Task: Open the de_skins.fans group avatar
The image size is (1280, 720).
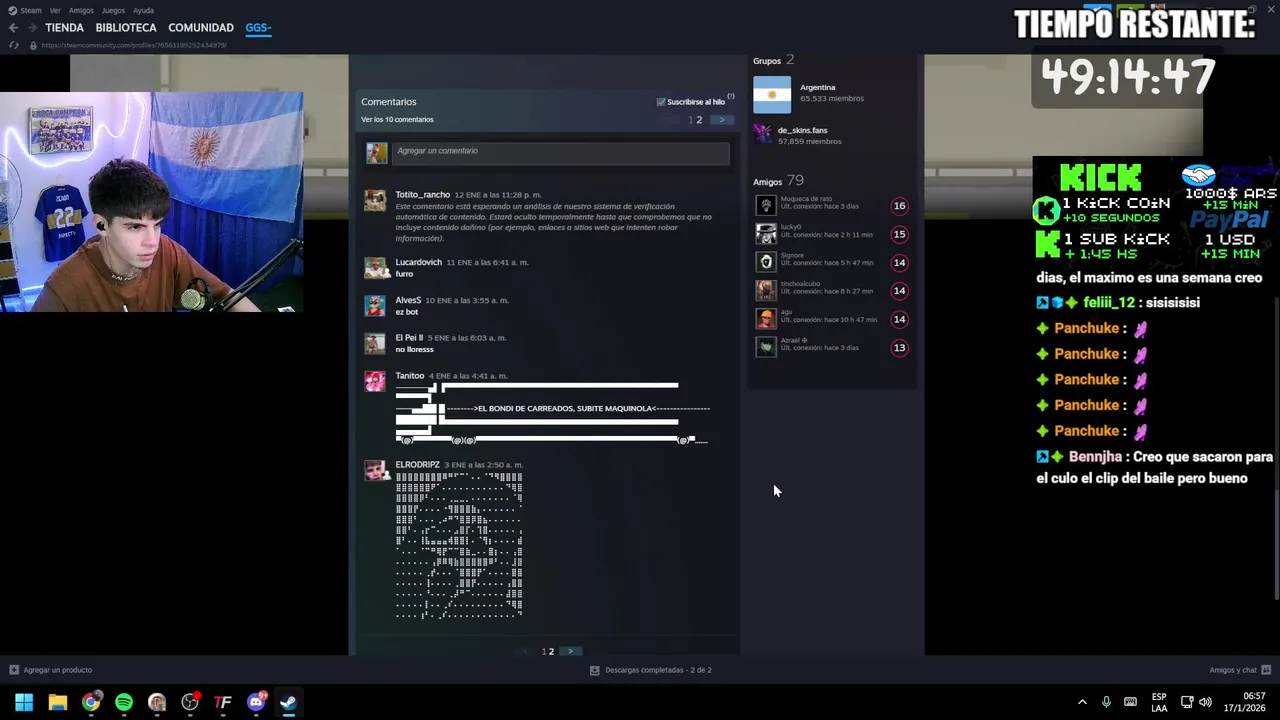Action: click(x=762, y=133)
